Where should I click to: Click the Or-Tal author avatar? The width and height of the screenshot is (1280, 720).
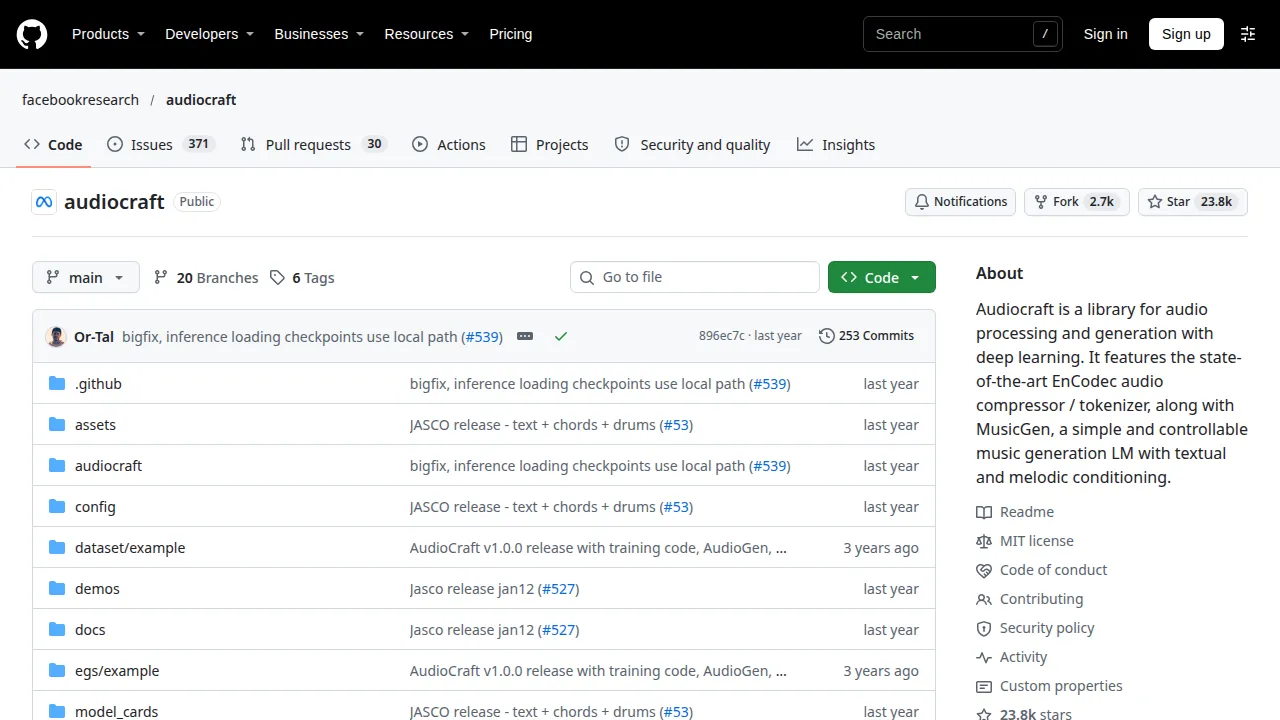(56, 336)
